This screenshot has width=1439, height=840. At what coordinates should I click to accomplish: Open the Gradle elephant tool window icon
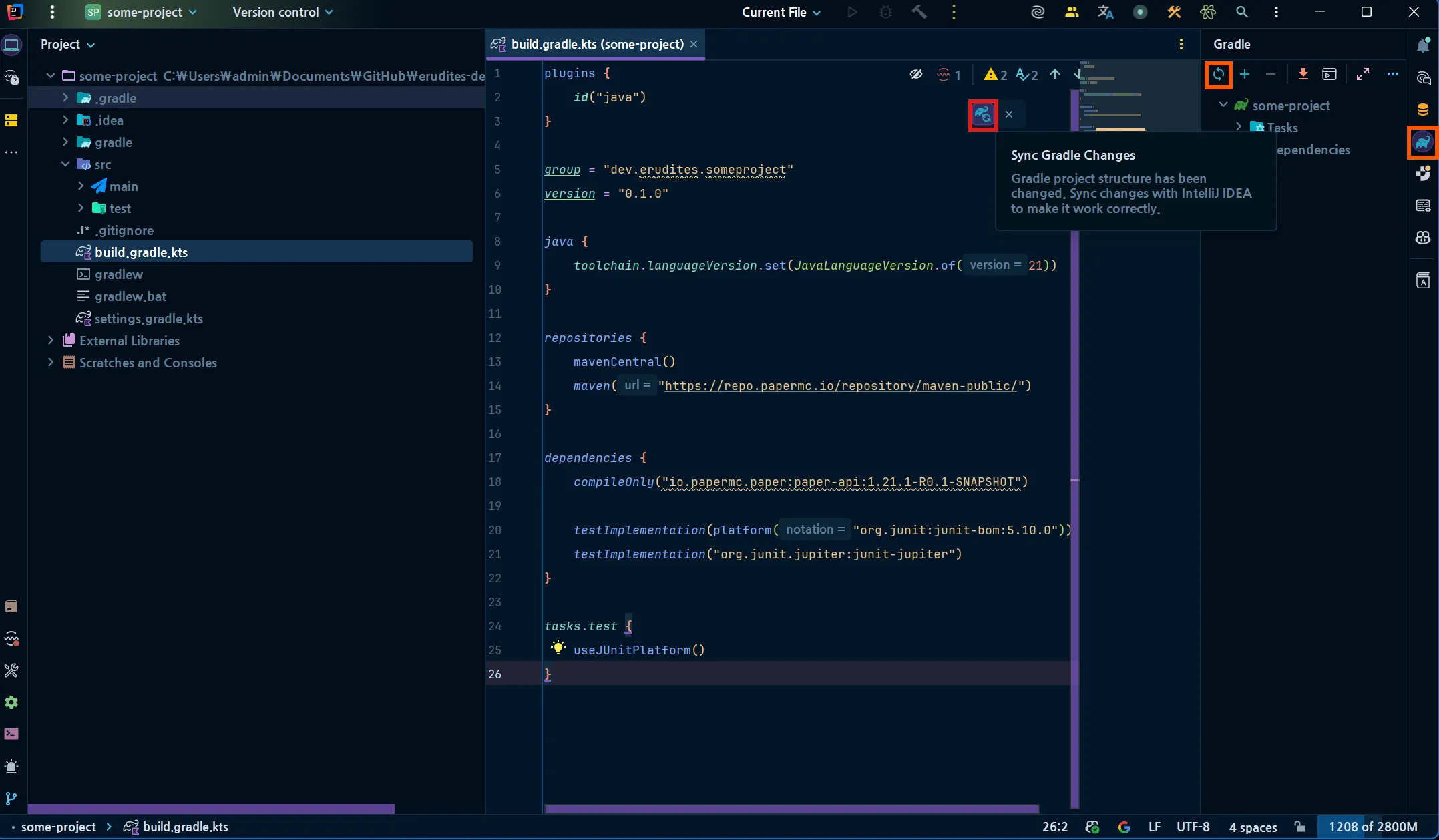coord(1423,142)
